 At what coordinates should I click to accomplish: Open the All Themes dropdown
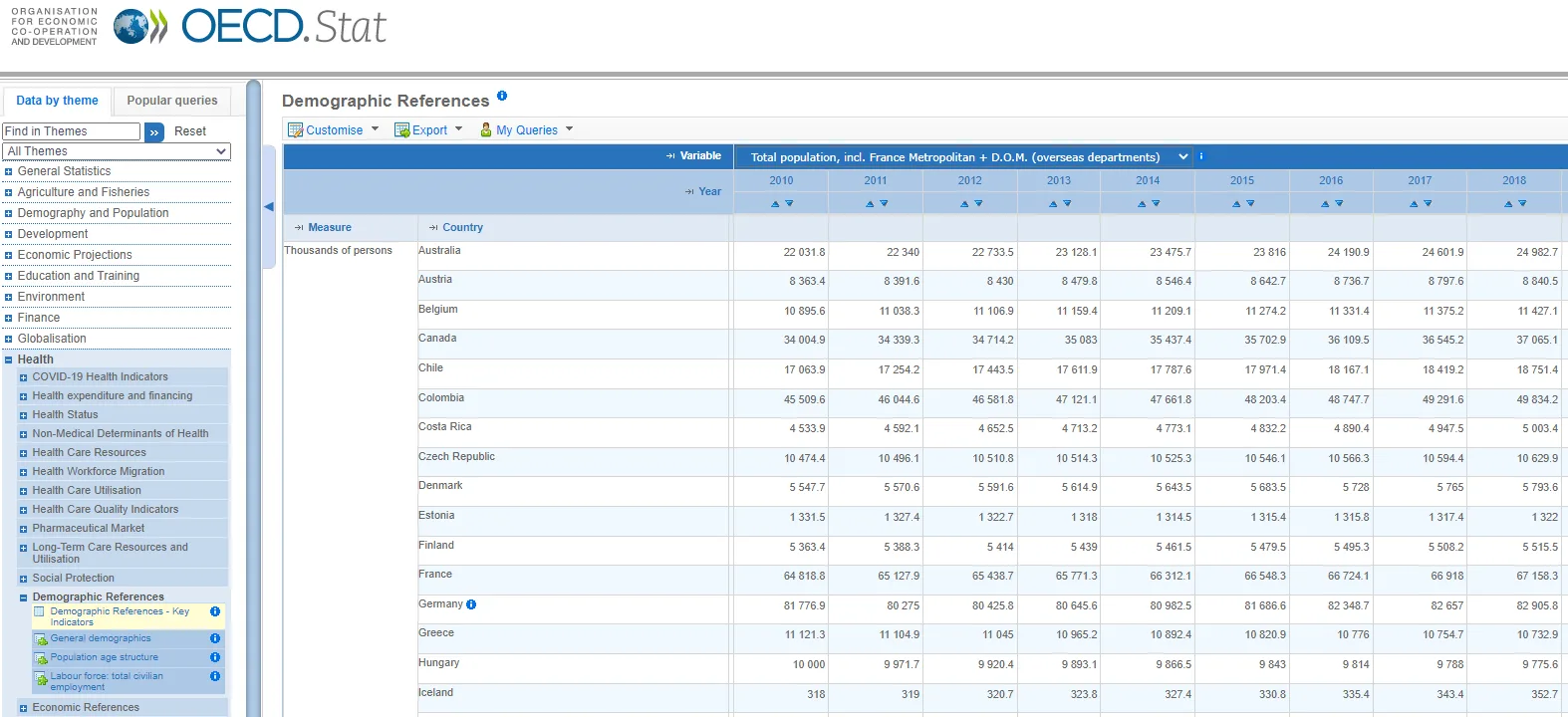tap(117, 151)
